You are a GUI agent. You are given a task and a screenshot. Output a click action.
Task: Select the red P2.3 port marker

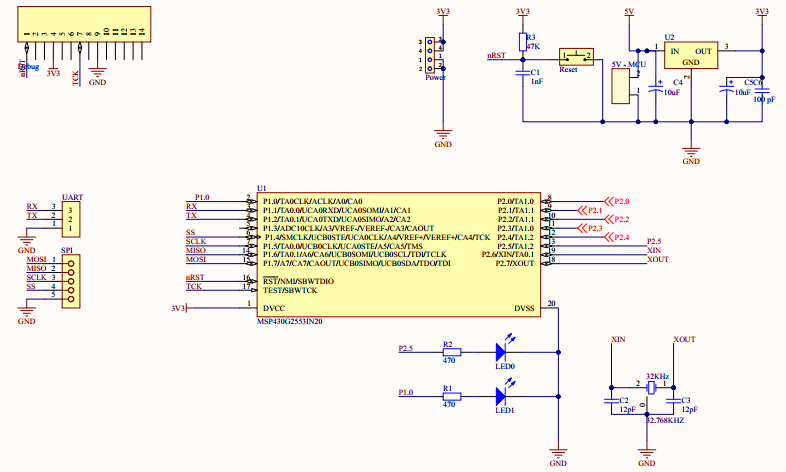point(590,228)
